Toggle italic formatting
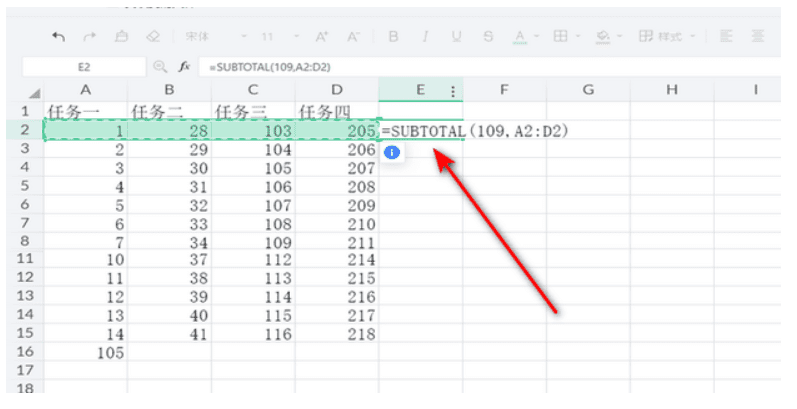The height and width of the screenshot is (409, 797). (x=425, y=36)
